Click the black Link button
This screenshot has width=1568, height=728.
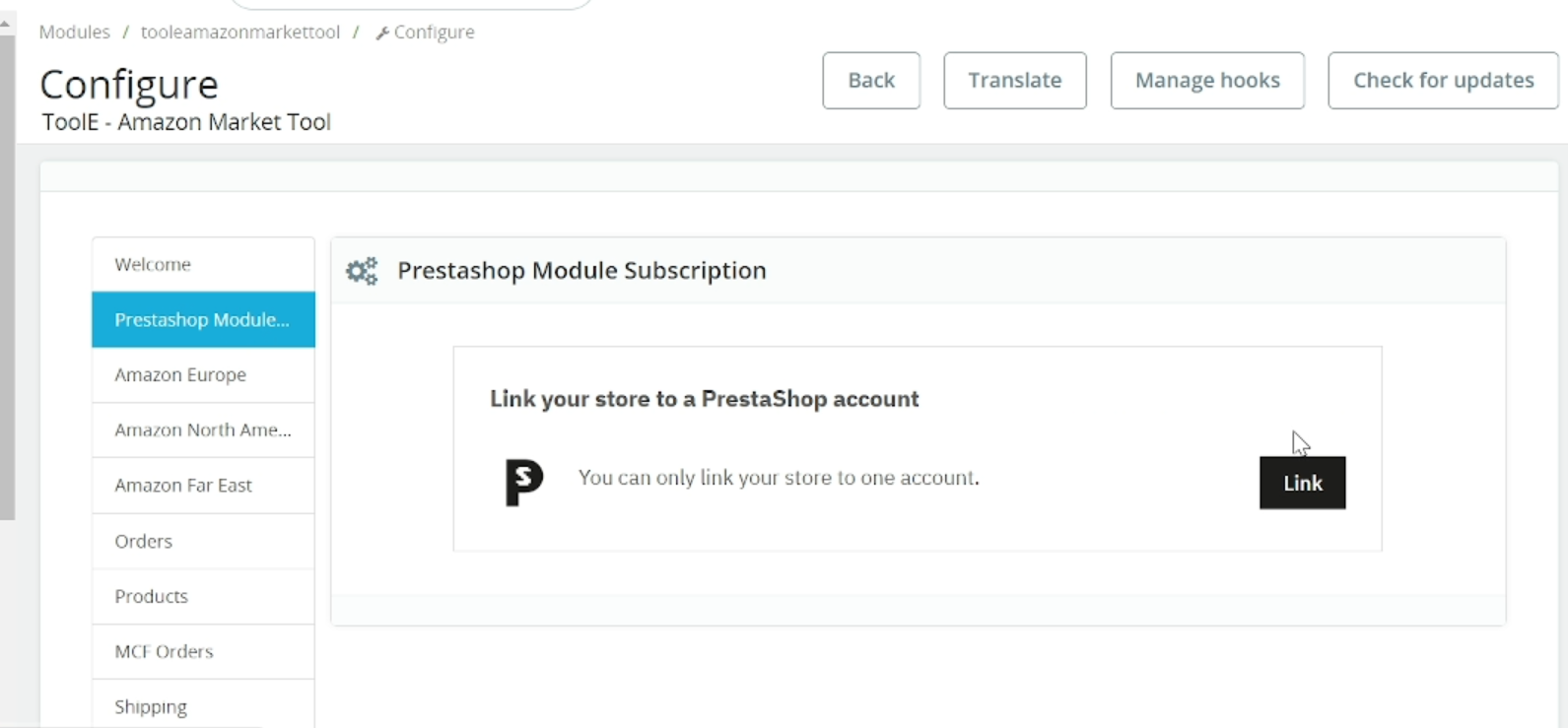tap(1302, 483)
